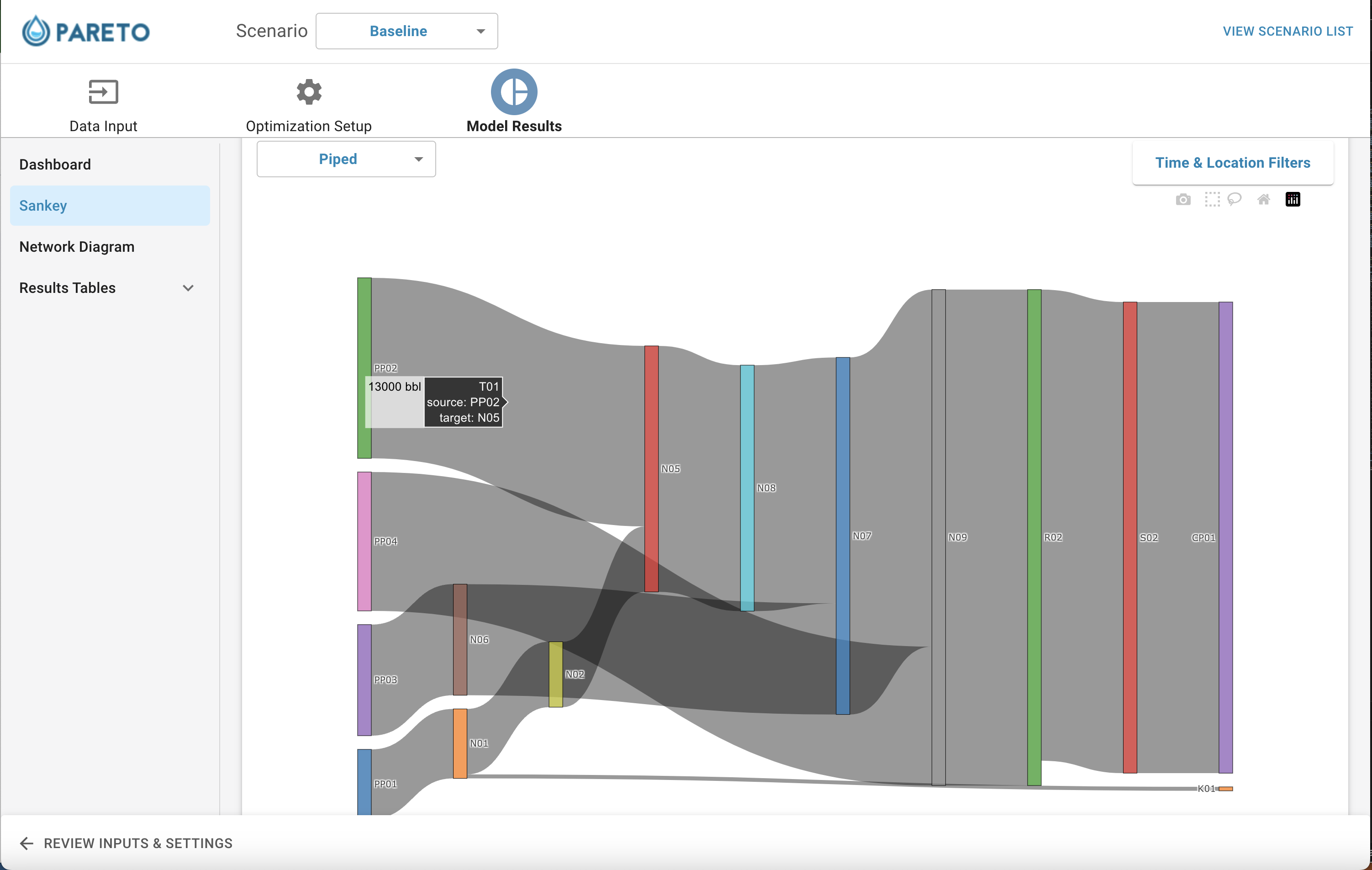The image size is (1372, 870).
Task: Expand the Results Tables chevron
Action: (188, 288)
